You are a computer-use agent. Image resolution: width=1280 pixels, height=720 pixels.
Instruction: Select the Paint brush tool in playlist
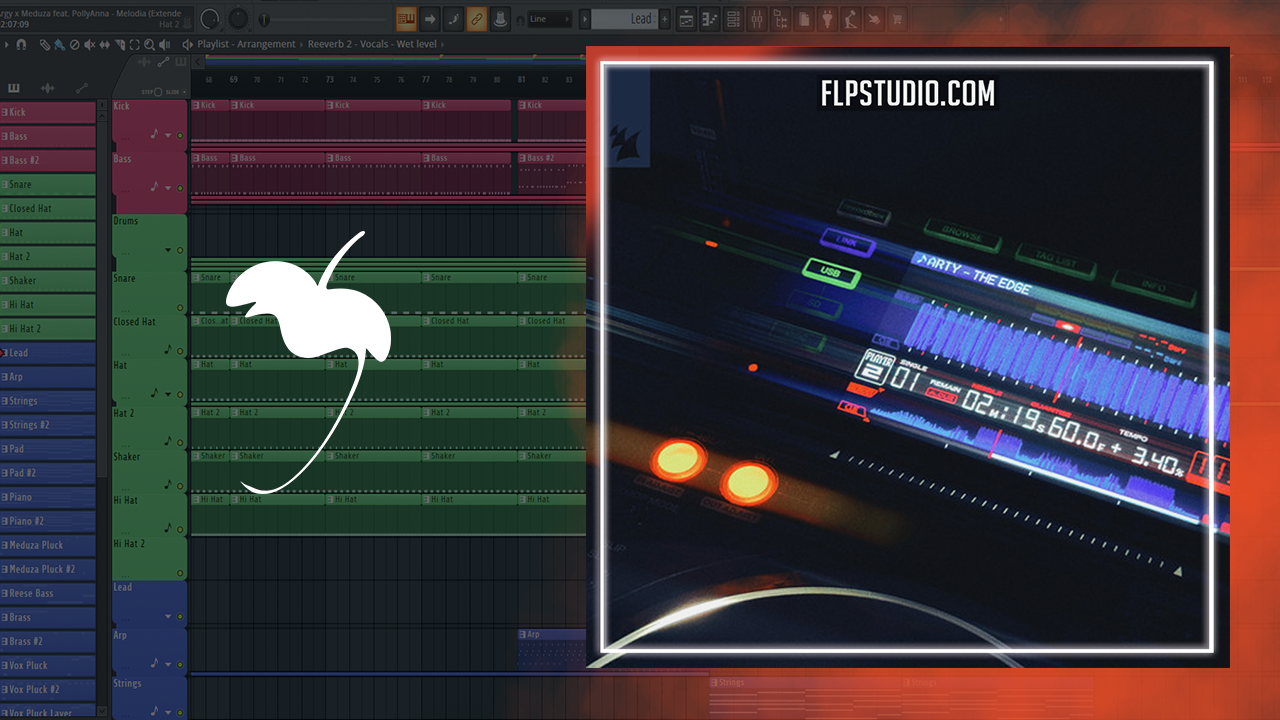(x=59, y=44)
